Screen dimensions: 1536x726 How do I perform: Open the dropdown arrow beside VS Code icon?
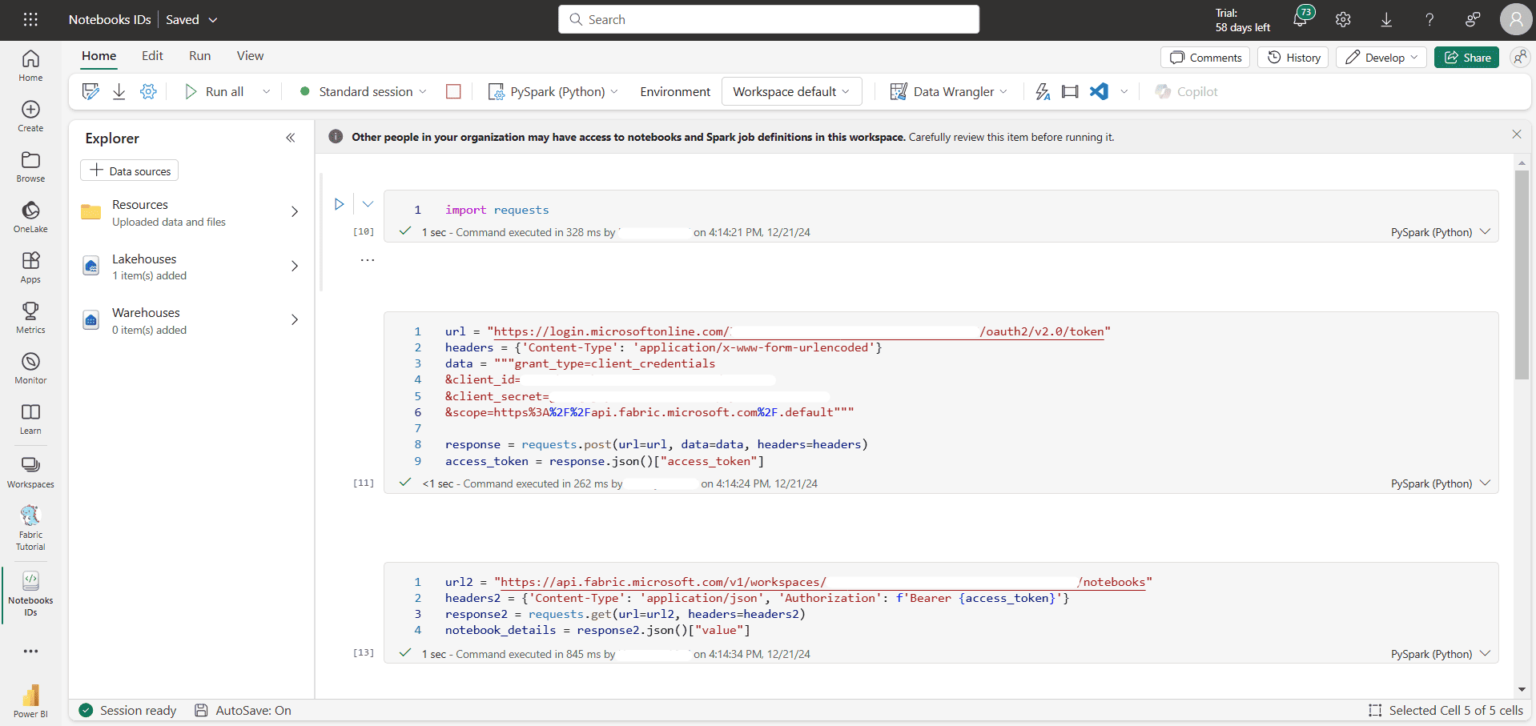pos(1124,91)
